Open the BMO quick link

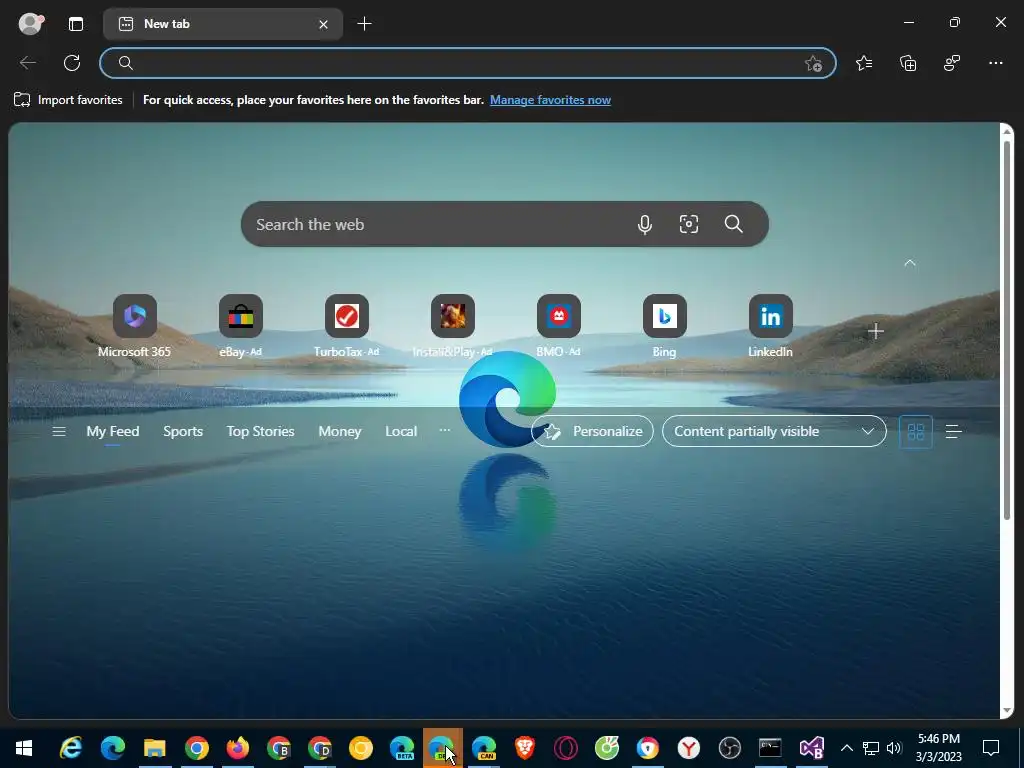point(558,326)
